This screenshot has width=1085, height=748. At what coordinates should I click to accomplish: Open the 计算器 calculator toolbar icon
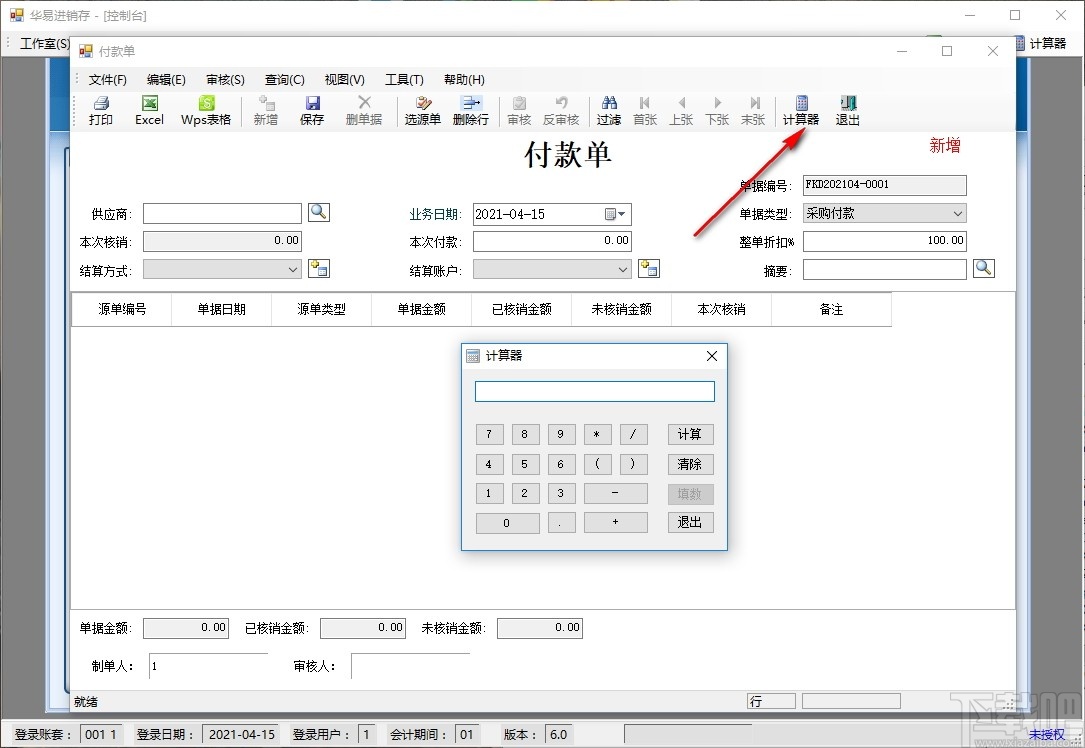click(799, 110)
